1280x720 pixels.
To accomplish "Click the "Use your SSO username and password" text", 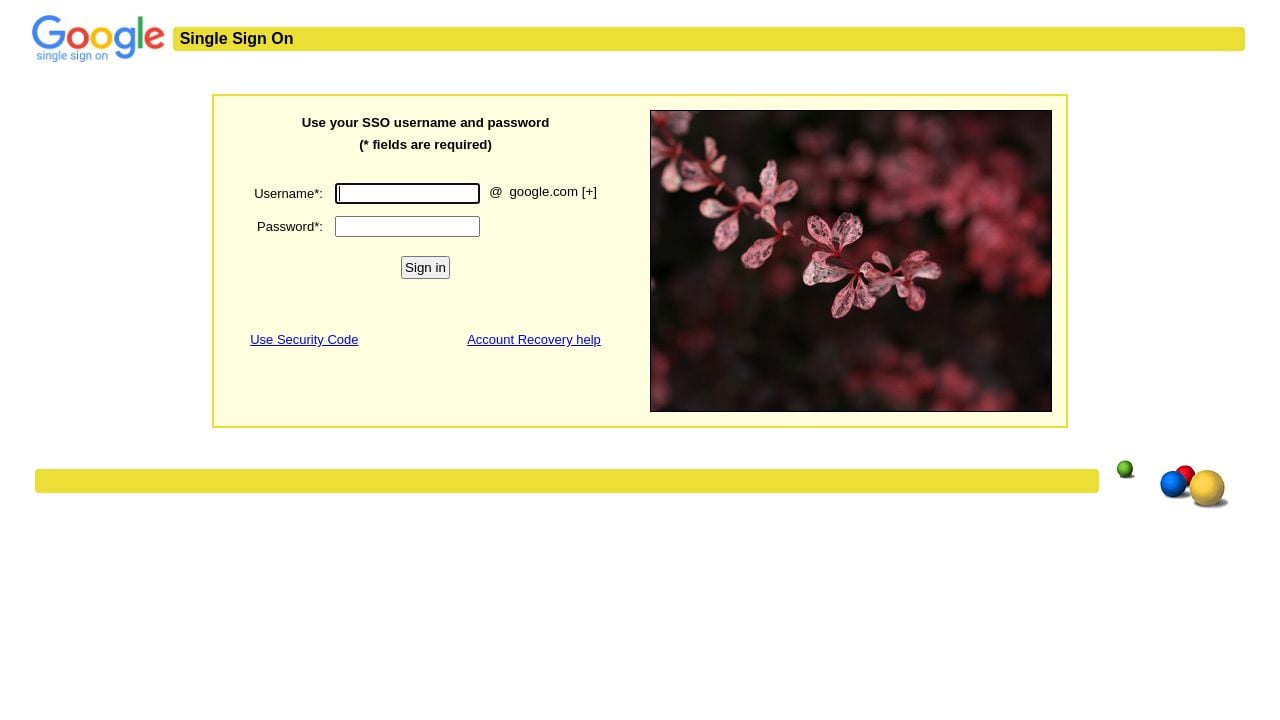I will pyautogui.click(x=425, y=123).
